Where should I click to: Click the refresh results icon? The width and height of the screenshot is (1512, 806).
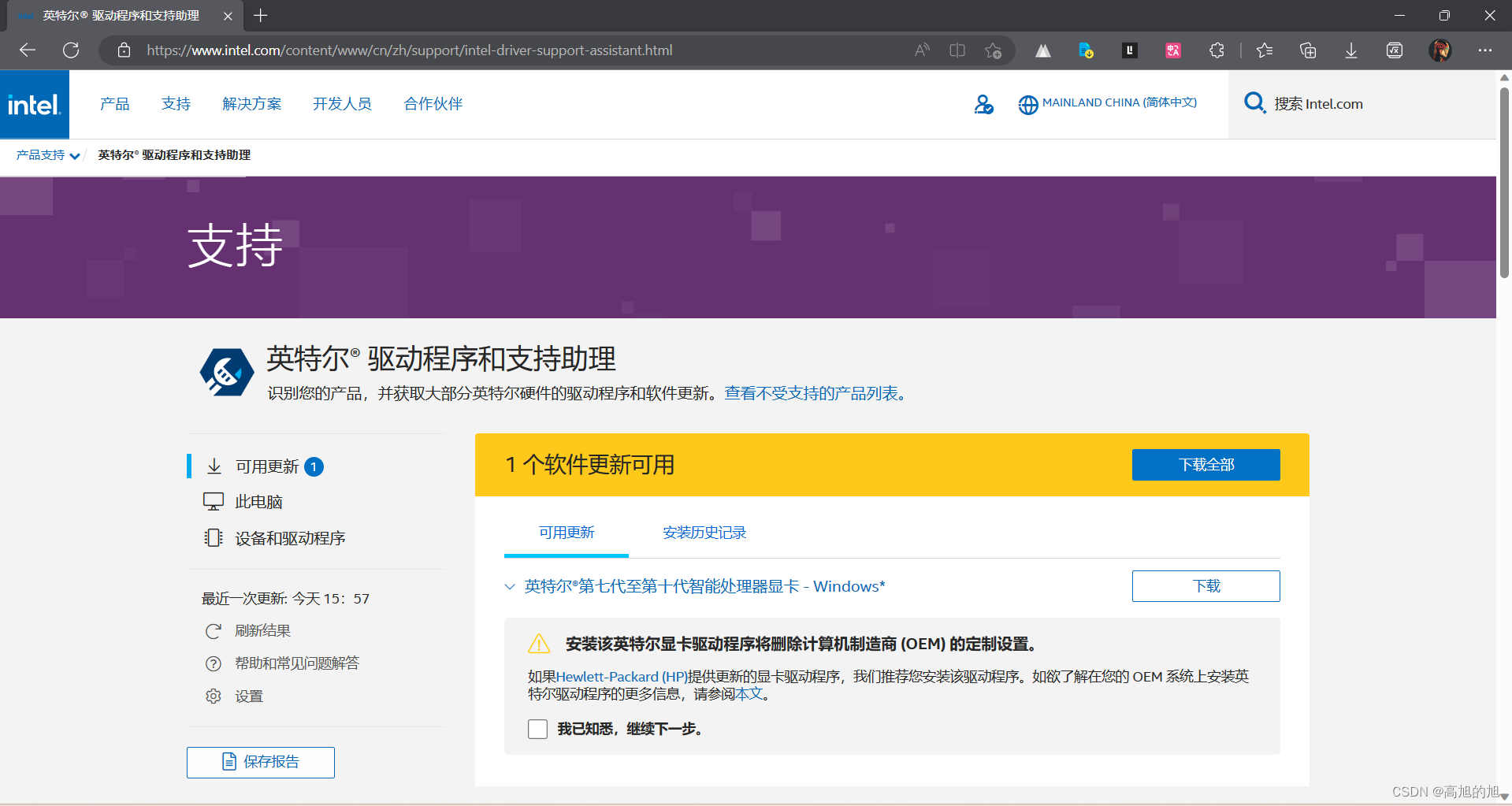coord(214,631)
